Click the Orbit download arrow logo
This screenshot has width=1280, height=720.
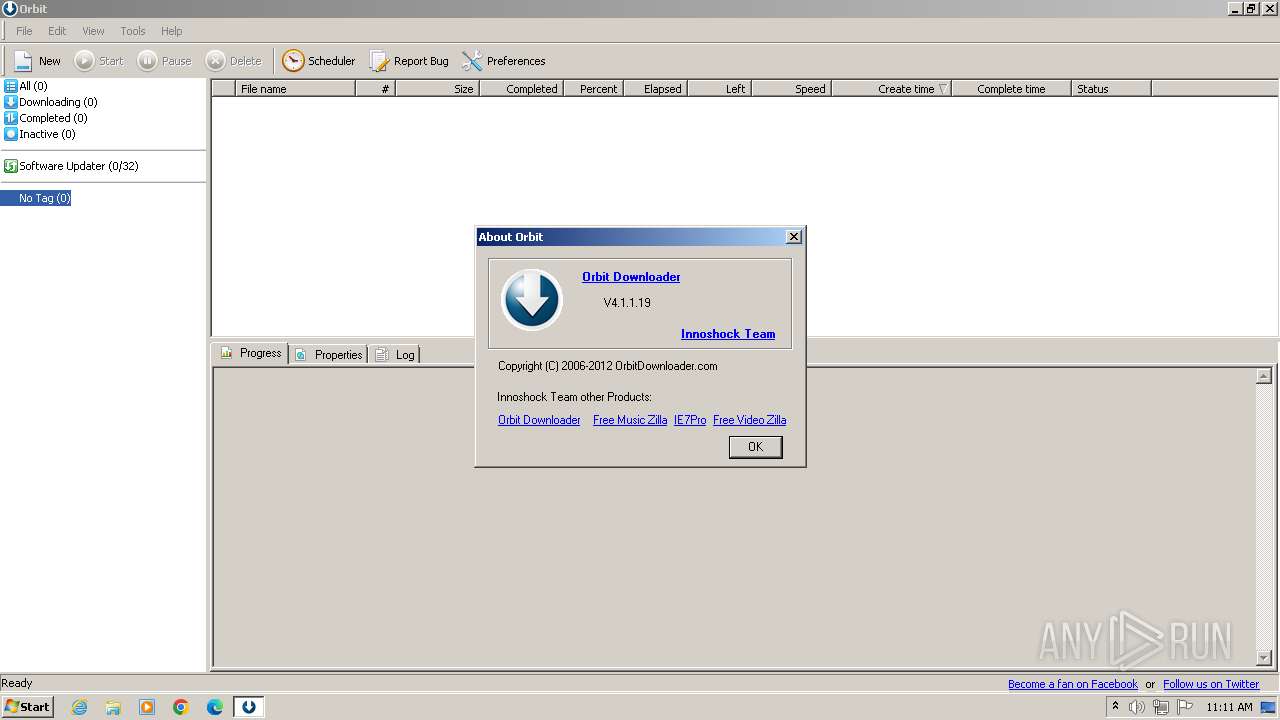point(532,299)
